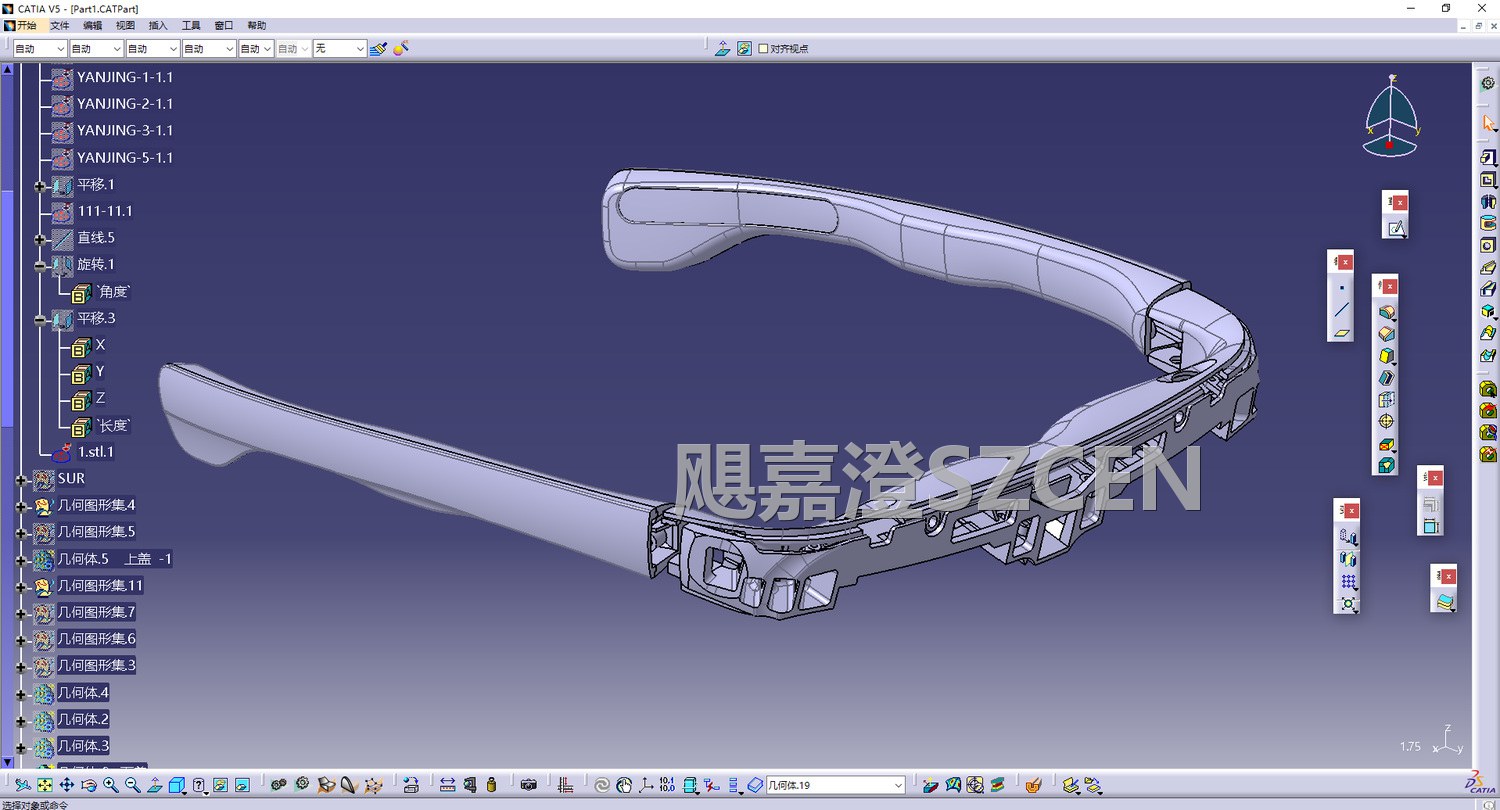1500x810 pixels.
Task: Click the Normal View icon
Action: tap(155, 785)
